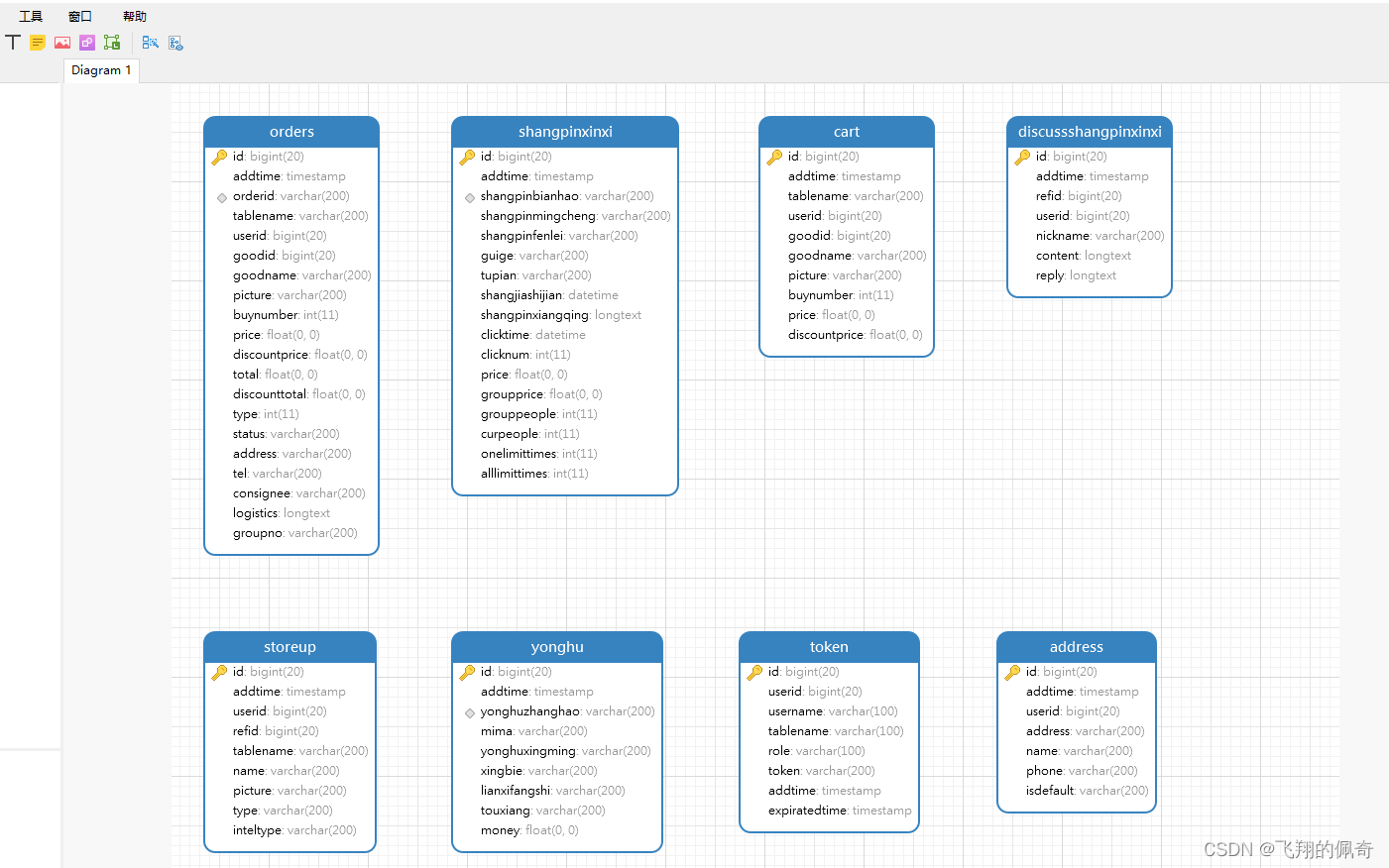Click the role field in token
This screenshot has height=868, width=1389.
(817, 751)
